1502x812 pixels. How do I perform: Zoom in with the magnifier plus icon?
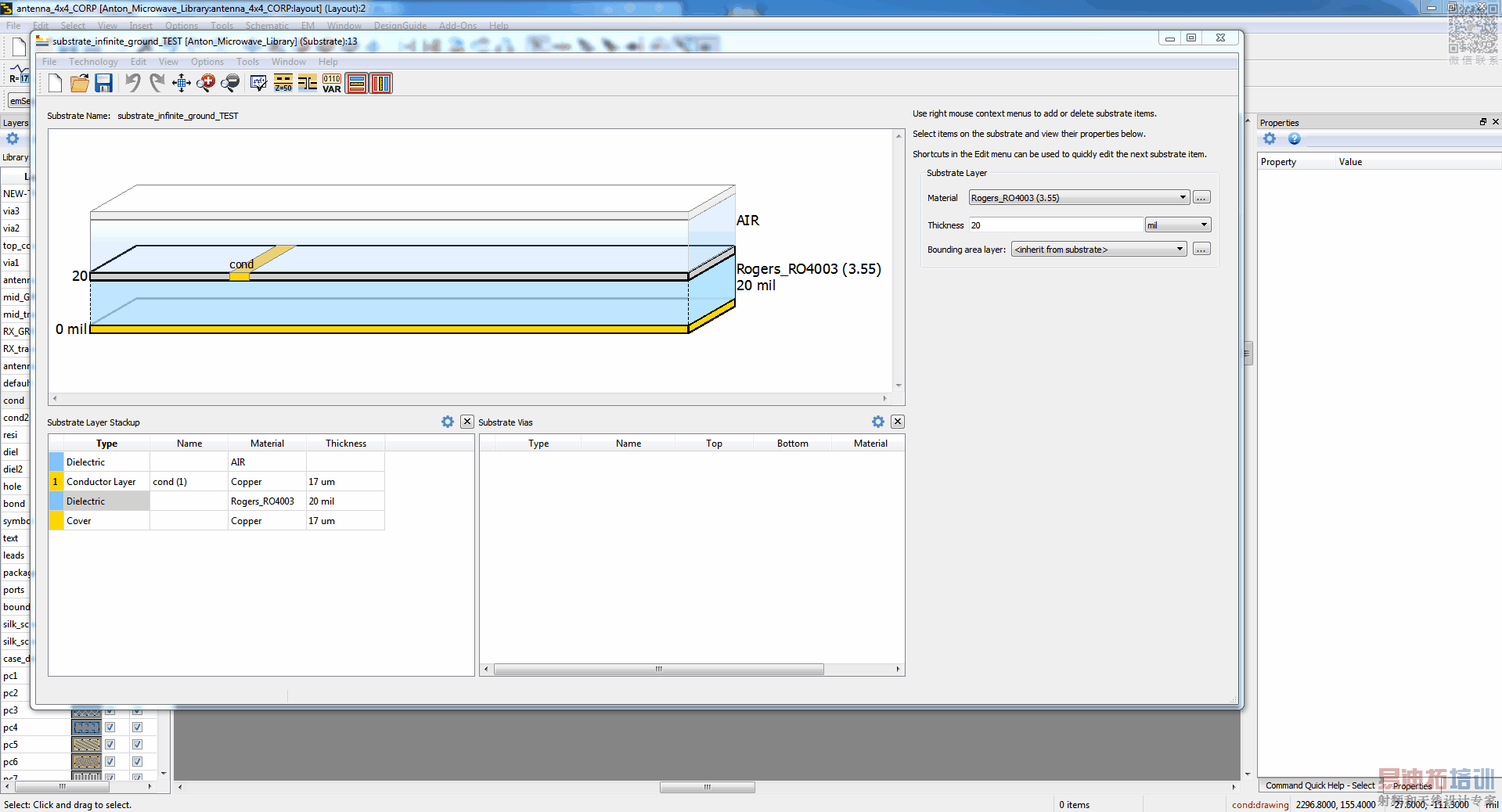tap(206, 83)
